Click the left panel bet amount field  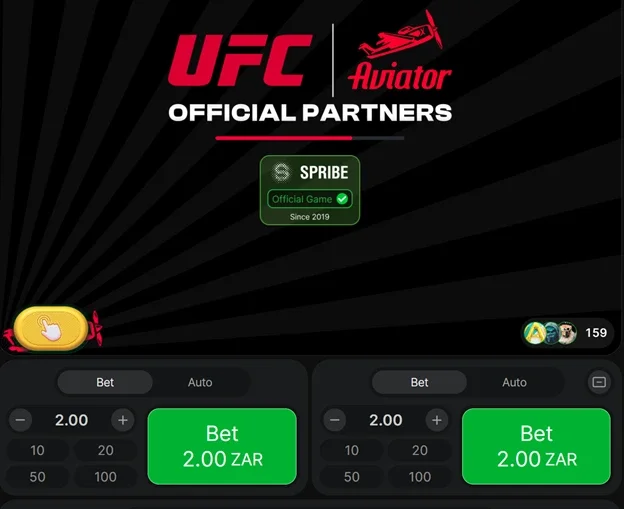point(72,420)
